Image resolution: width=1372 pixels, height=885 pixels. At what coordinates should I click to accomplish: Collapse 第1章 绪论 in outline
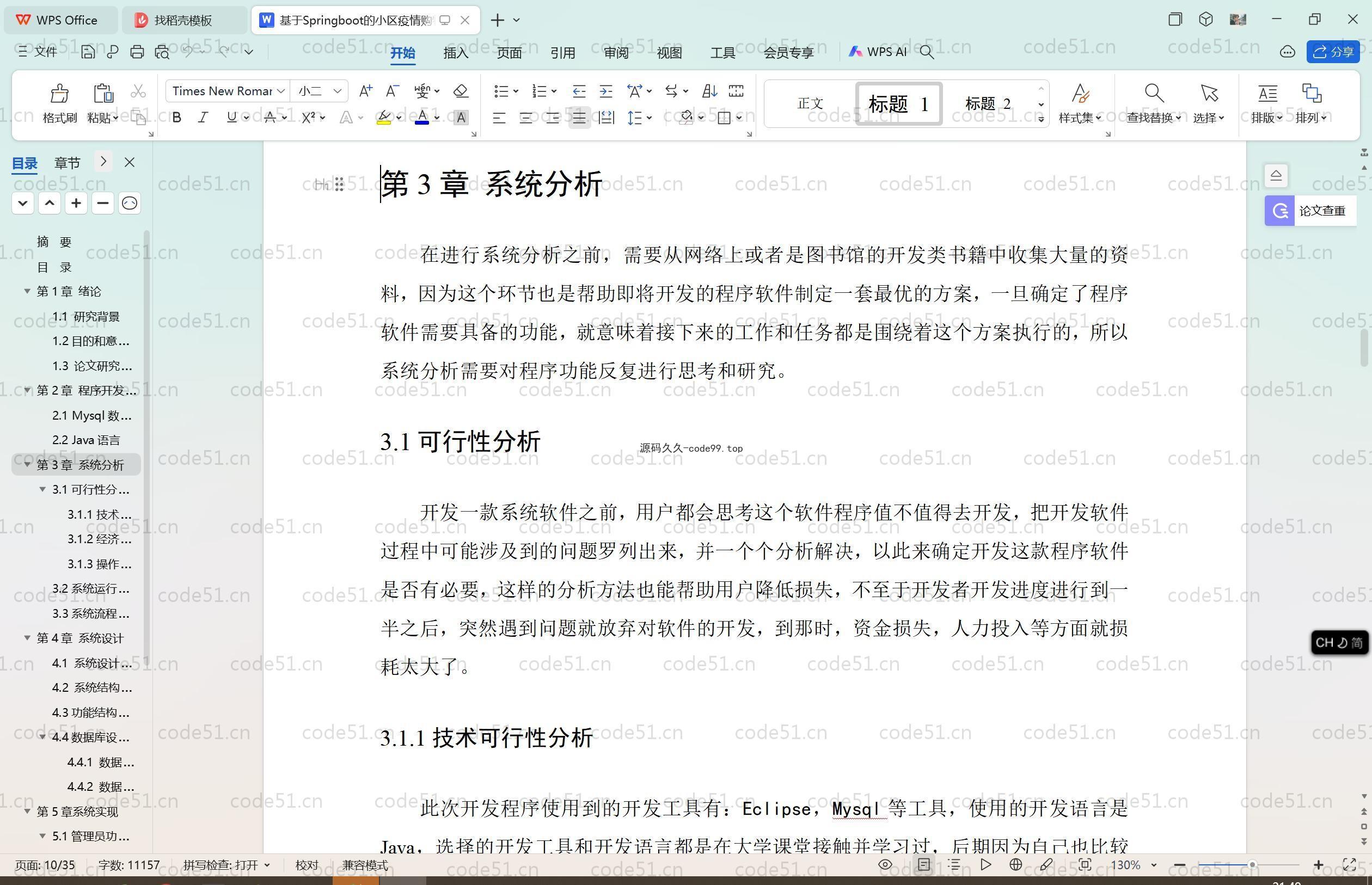point(27,291)
